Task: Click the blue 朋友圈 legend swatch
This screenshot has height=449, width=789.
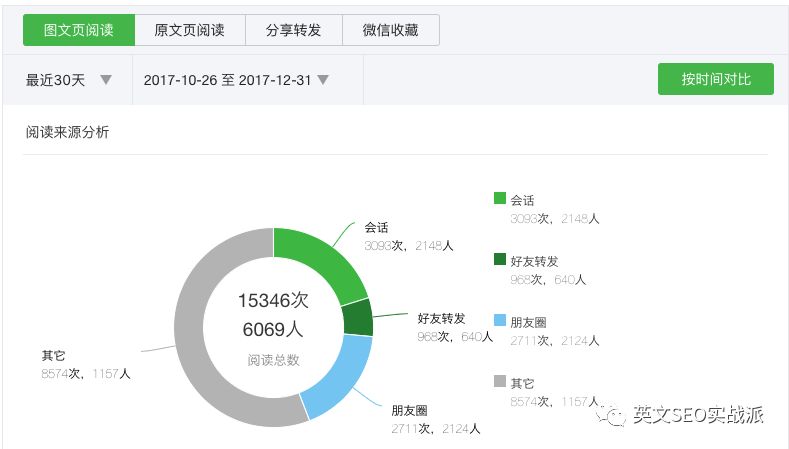Action: [500, 320]
